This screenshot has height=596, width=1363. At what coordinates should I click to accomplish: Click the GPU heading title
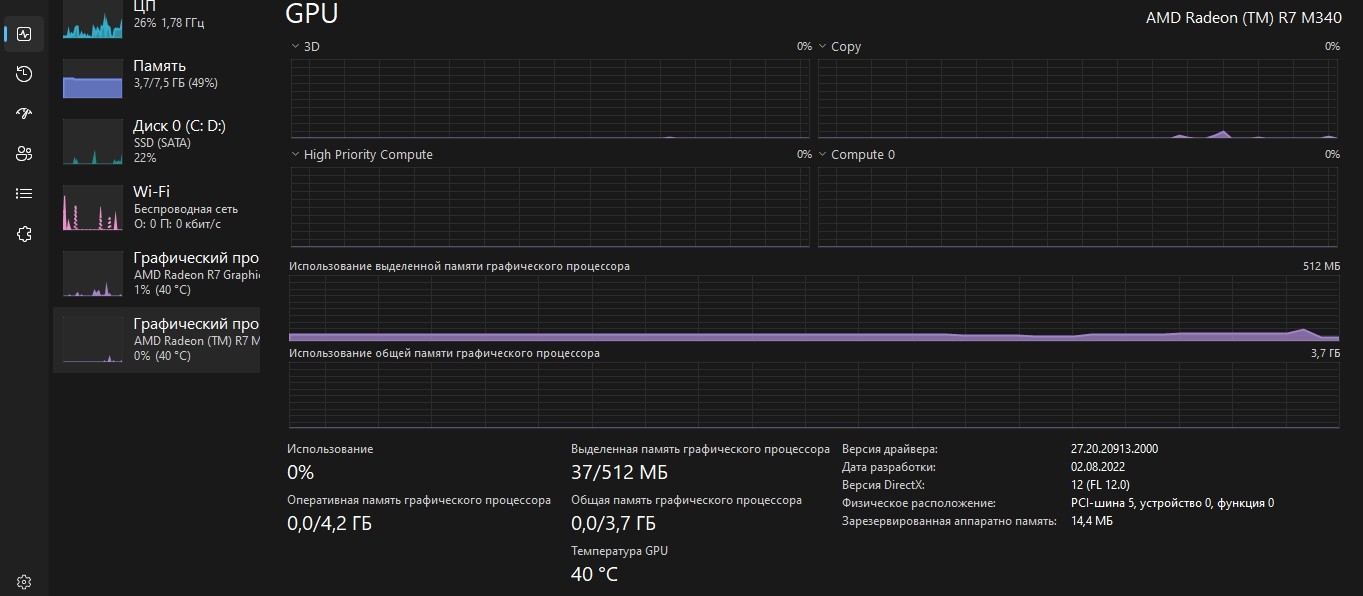312,14
